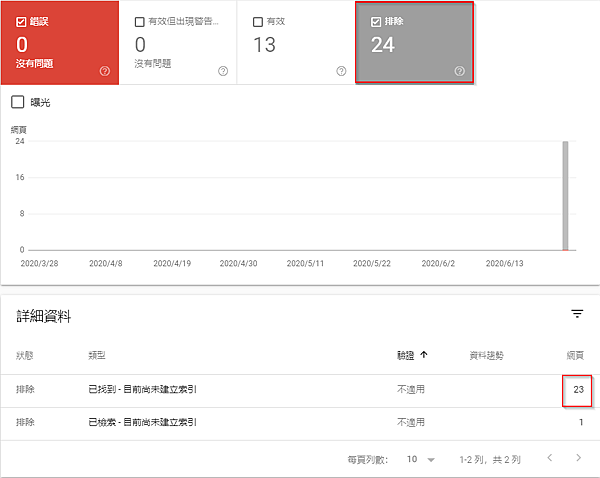This screenshot has height=478, width=600.
Task: Click the 狀態 column header
Action: pos(26,355)
